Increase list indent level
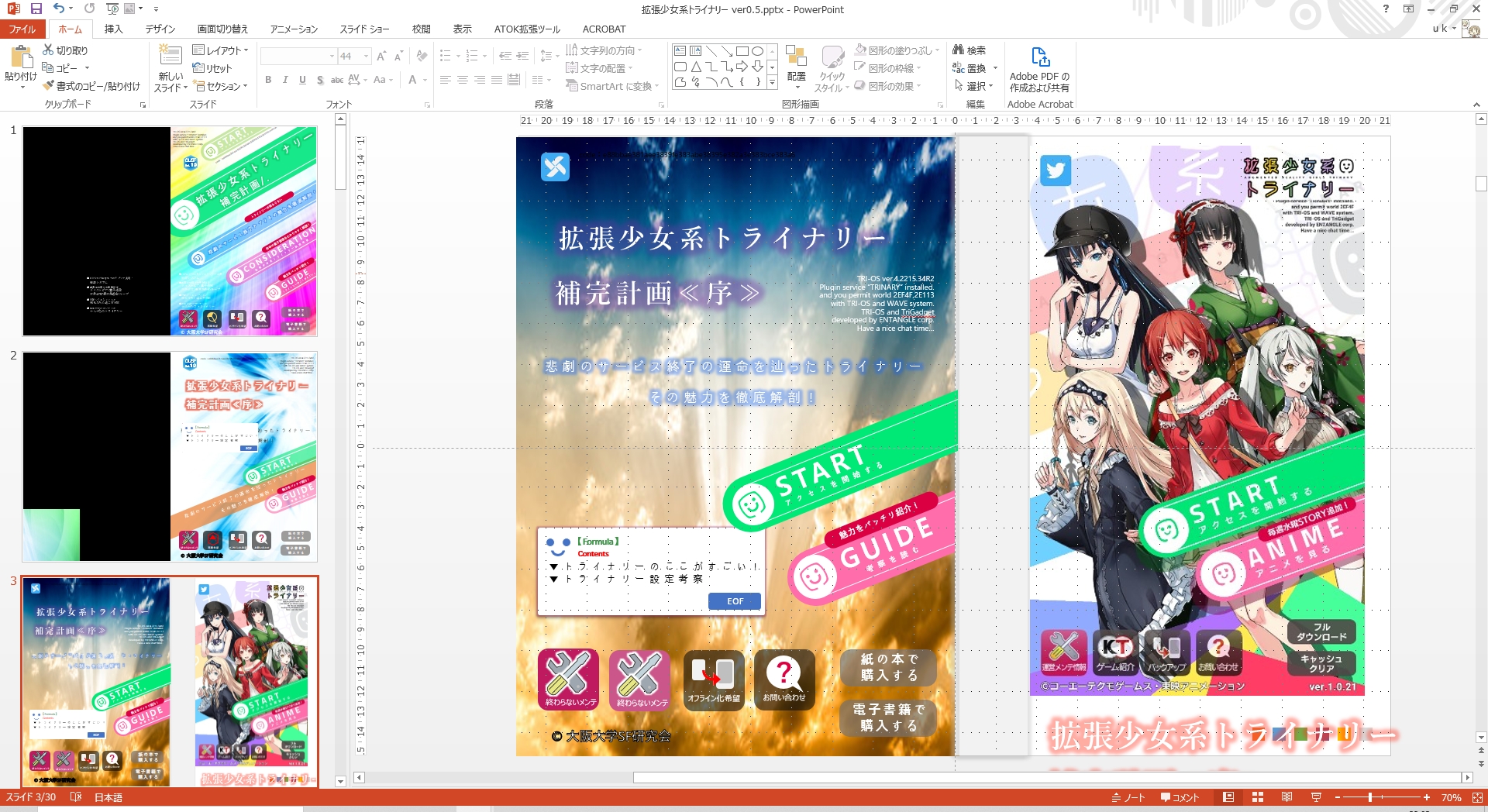 (522, 56)
